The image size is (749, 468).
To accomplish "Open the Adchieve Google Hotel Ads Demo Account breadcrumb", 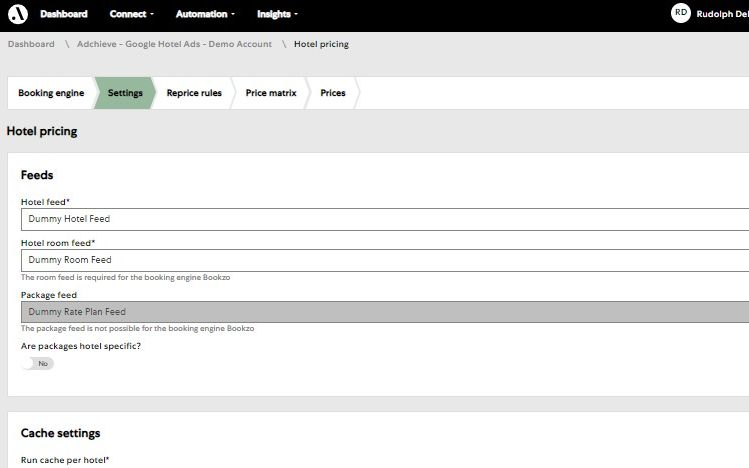I will pos(174,44).
